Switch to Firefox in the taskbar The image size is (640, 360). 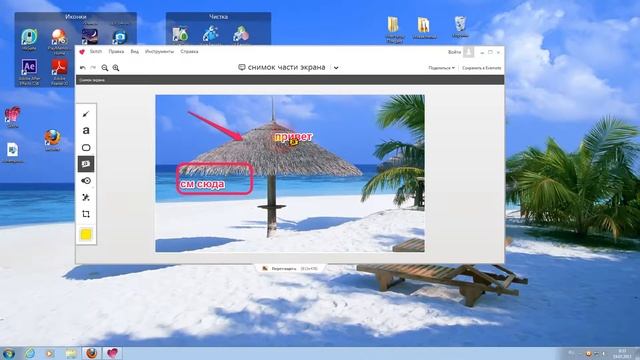point(92,353)
